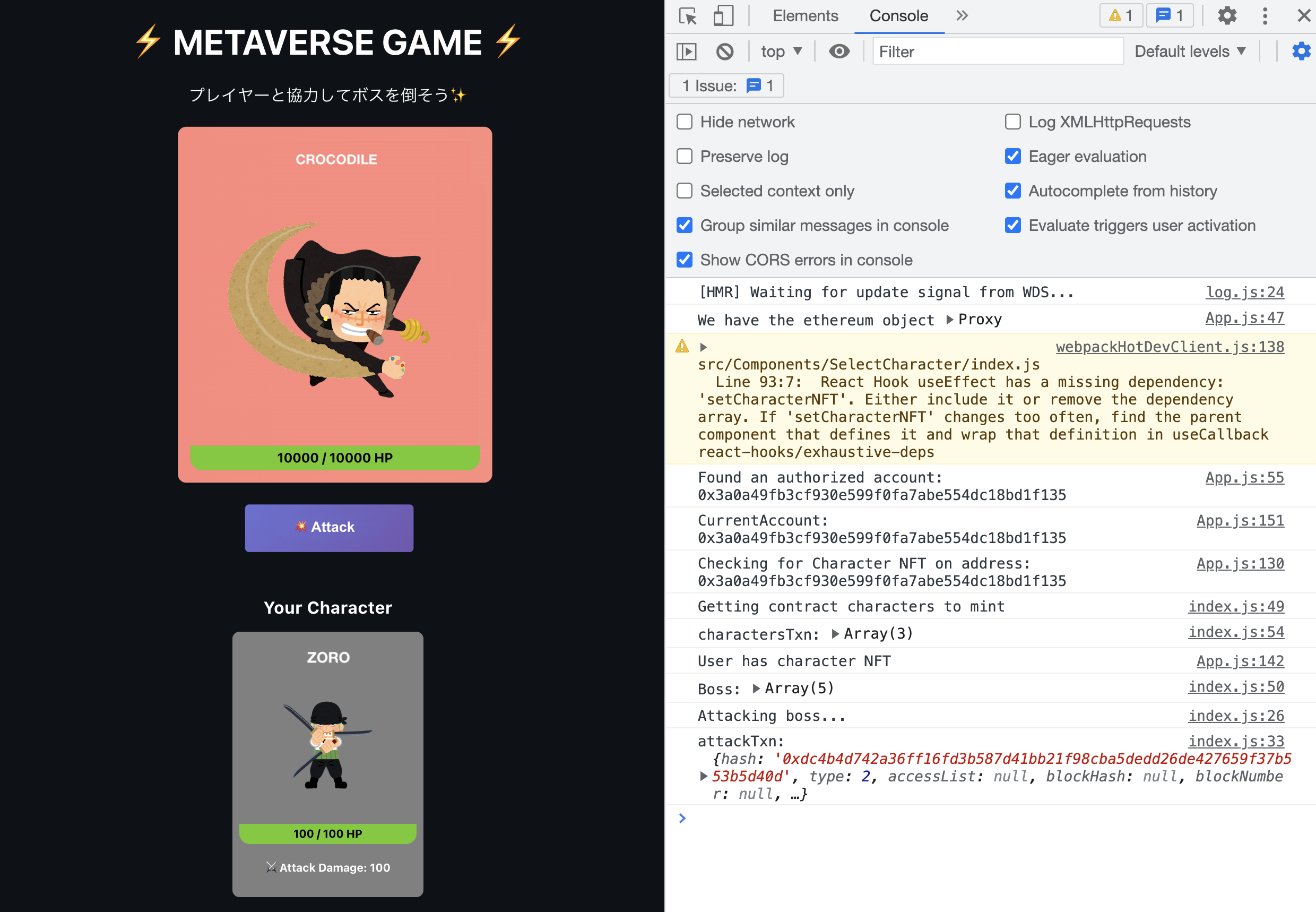Toggle console settings blue gear
The image size is (1316, 912).
pyautogui.click(x=1301, y=51)
